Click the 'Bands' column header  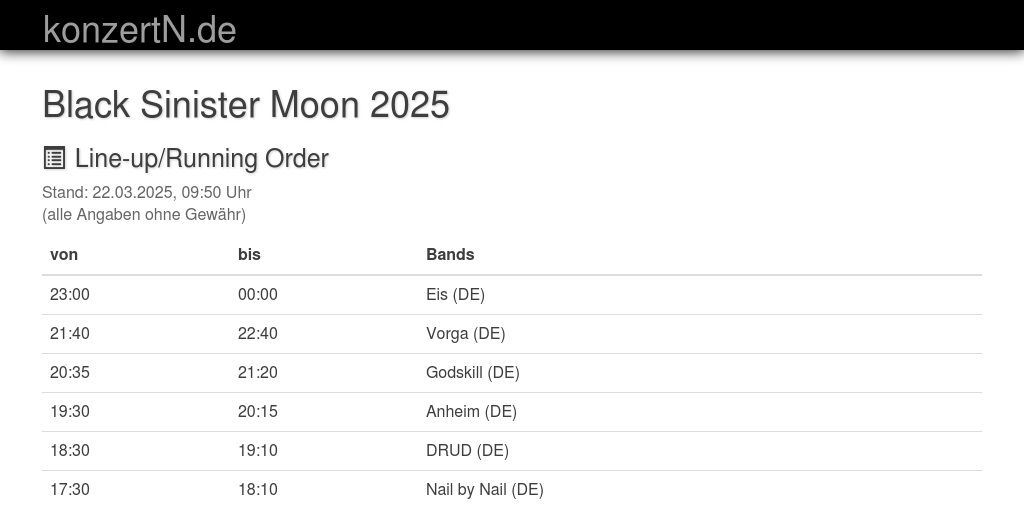(x=450, y=254)
